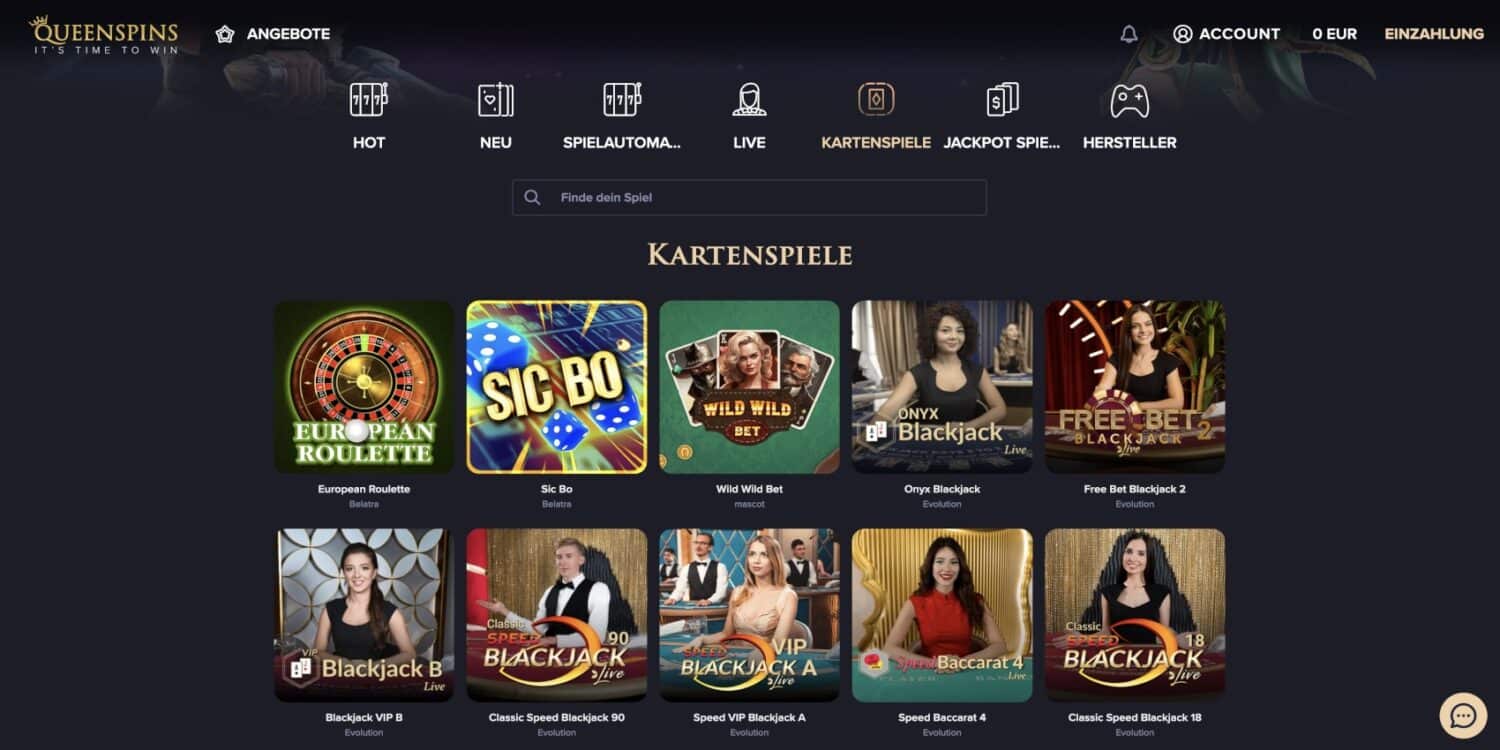The image size is (1500, 750).
Task: Open the LIVE dealer icon
Action: coord(749,99)
